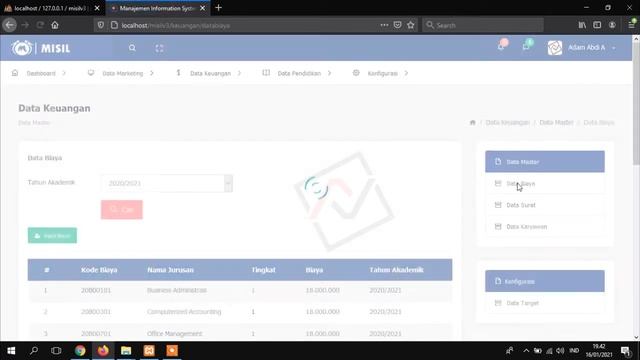640x360 pixels.
Task: Open the messages chat icon
Action: click(x=526, y=47)
